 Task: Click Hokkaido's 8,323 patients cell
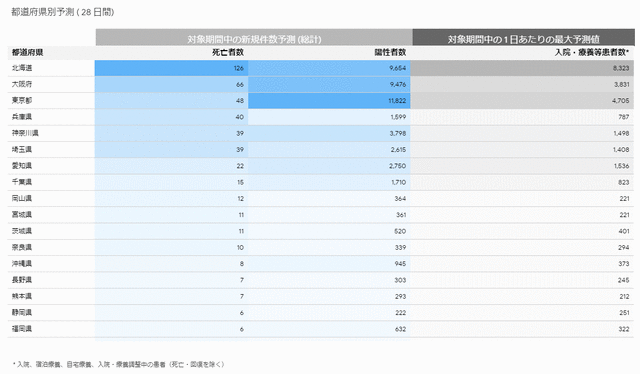pos(522,68)
